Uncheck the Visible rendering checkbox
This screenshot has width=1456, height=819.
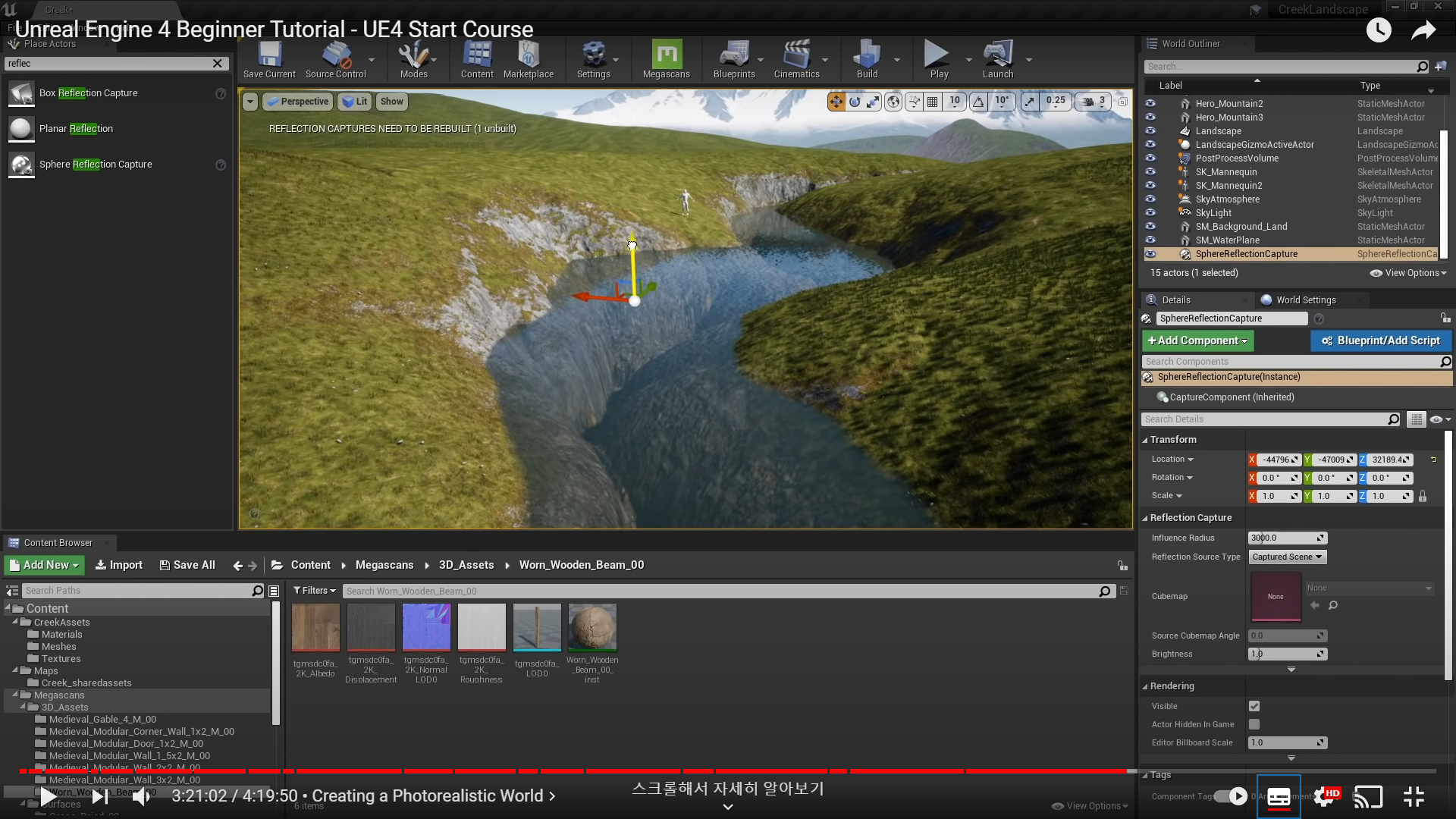pyautogui.click(x=1254, y=706)
